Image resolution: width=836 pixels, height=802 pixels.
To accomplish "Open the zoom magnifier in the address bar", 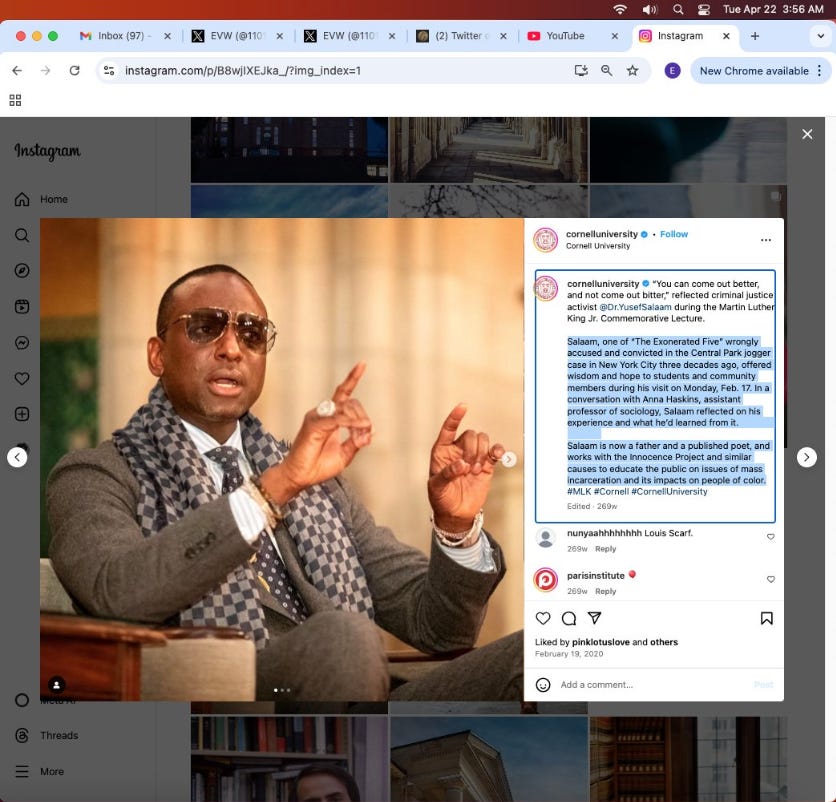I will point(607,71).
